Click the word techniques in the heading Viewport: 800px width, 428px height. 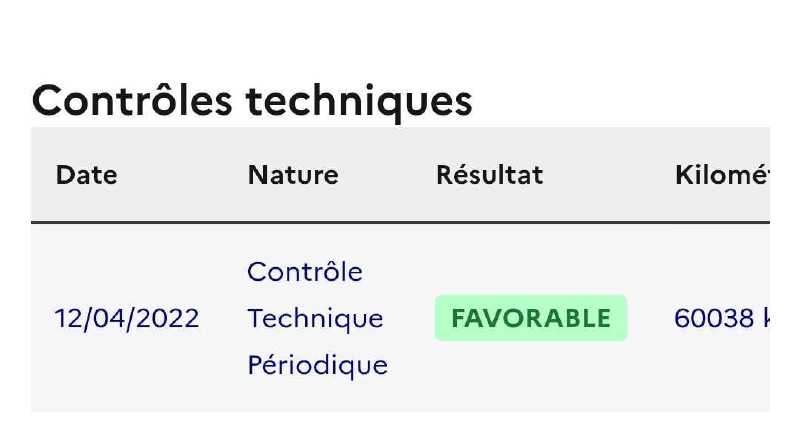[359, 101]
